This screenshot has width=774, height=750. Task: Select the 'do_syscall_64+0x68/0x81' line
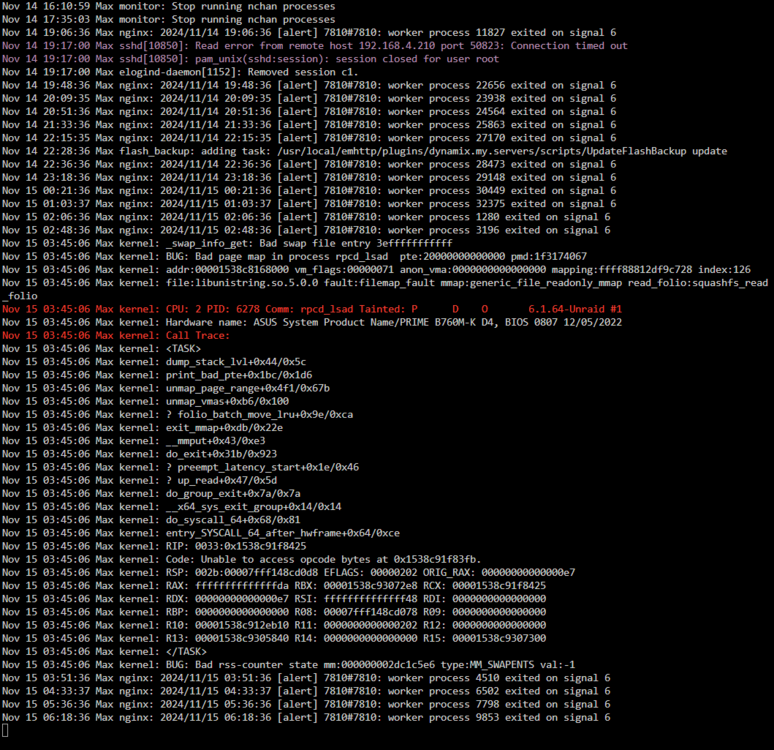[151, 520]
